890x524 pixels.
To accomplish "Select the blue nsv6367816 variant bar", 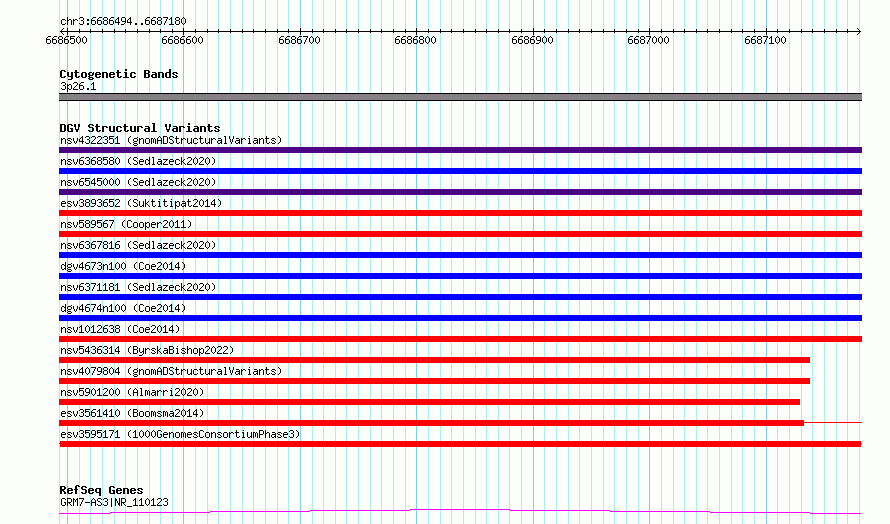I will 460,255.
